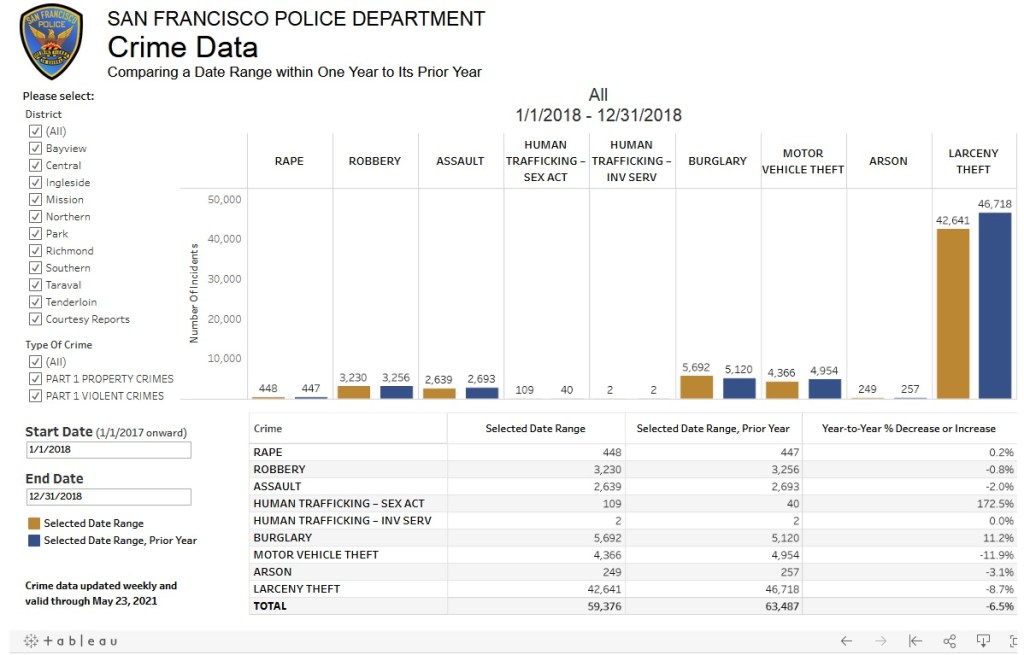This screenshot has height=655, width=1024.
Task: Click the Year-to-Year % column header
Action: click(x=908, y=429)
